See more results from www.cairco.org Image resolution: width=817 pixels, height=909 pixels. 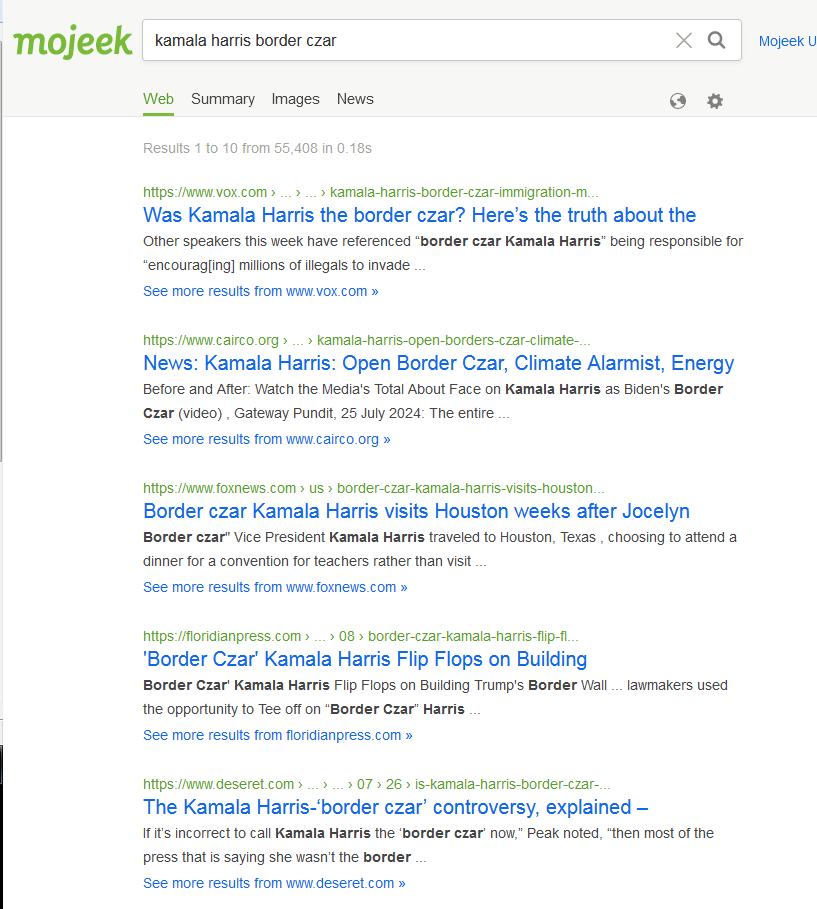267,439
